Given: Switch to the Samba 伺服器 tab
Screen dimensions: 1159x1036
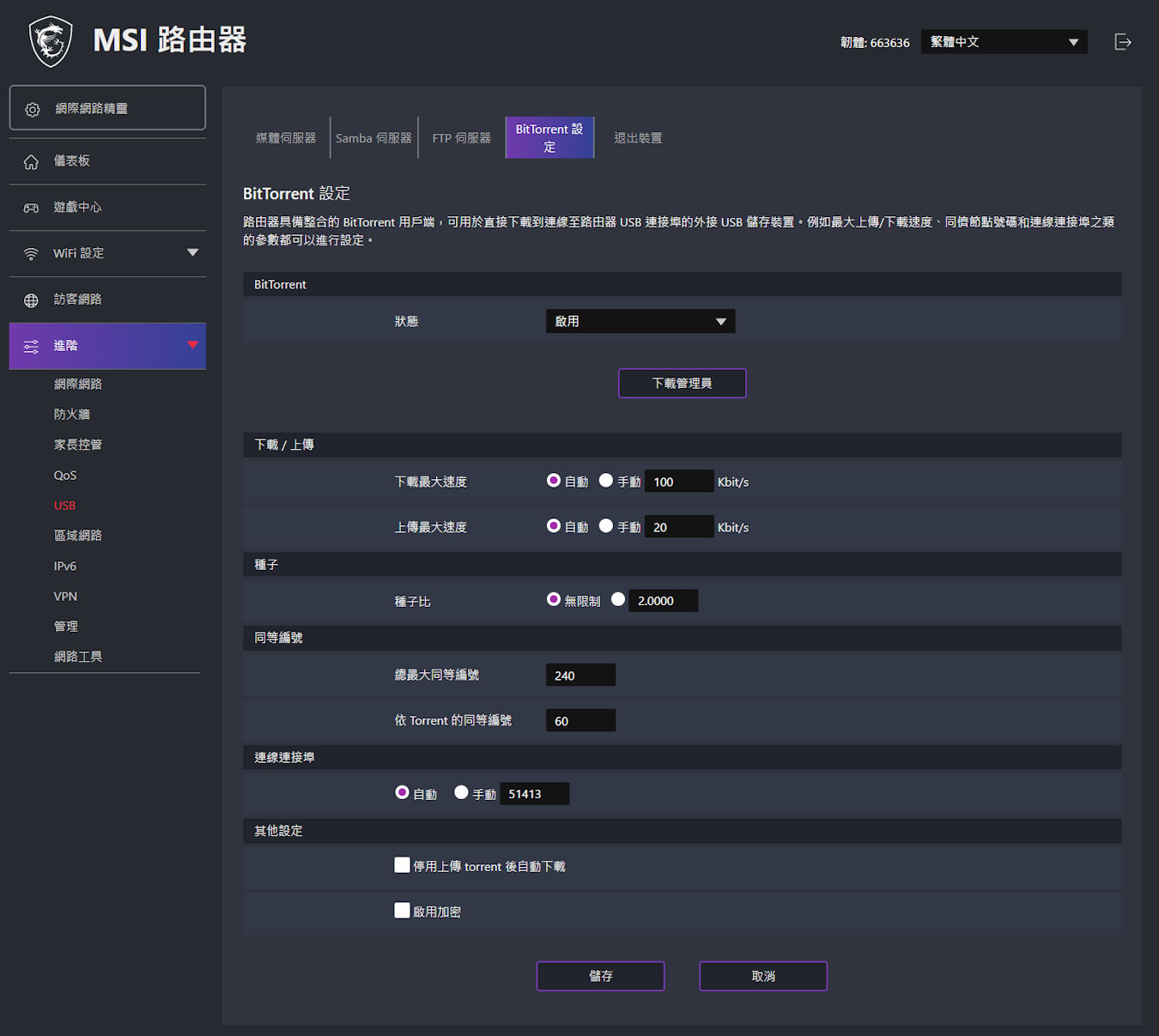Looking at the screenshot, I should [x=373, y=138].
